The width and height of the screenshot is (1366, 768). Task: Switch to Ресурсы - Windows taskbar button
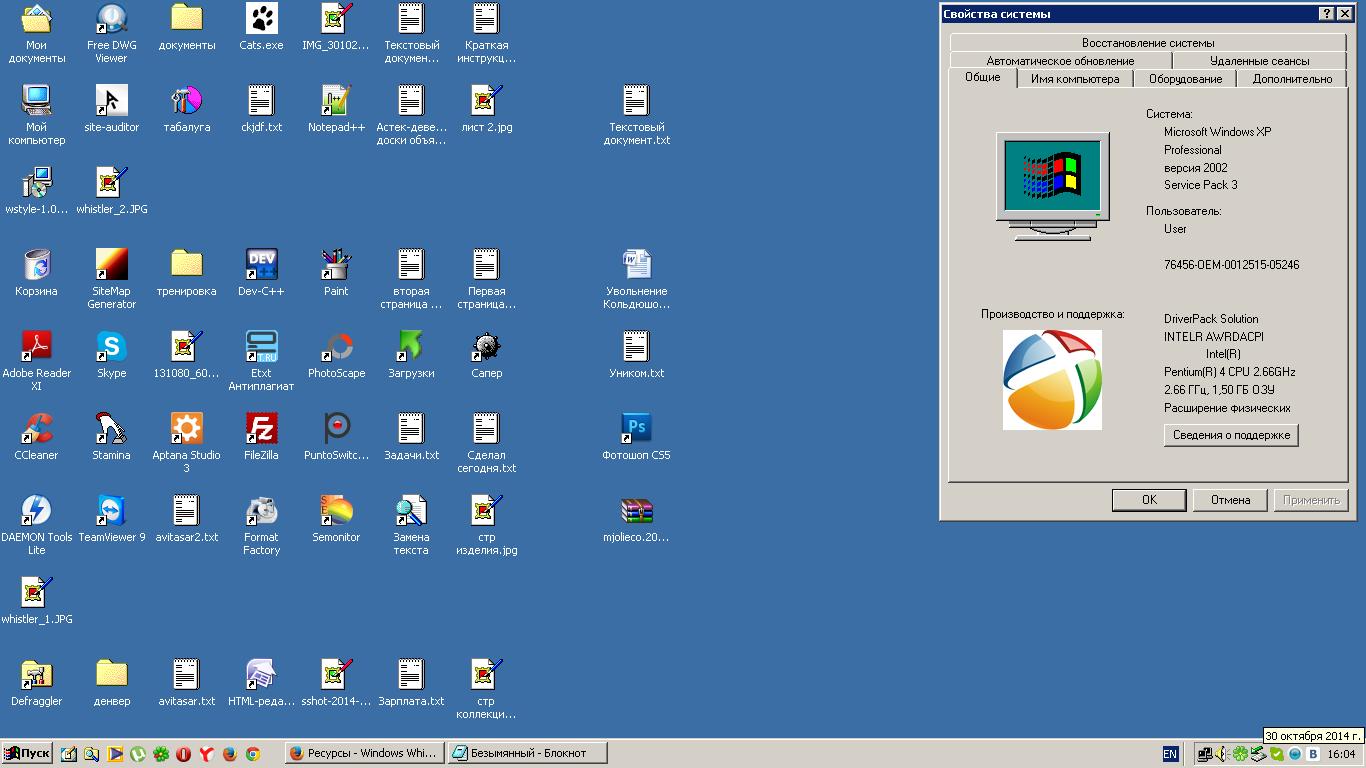pos(364,754)
